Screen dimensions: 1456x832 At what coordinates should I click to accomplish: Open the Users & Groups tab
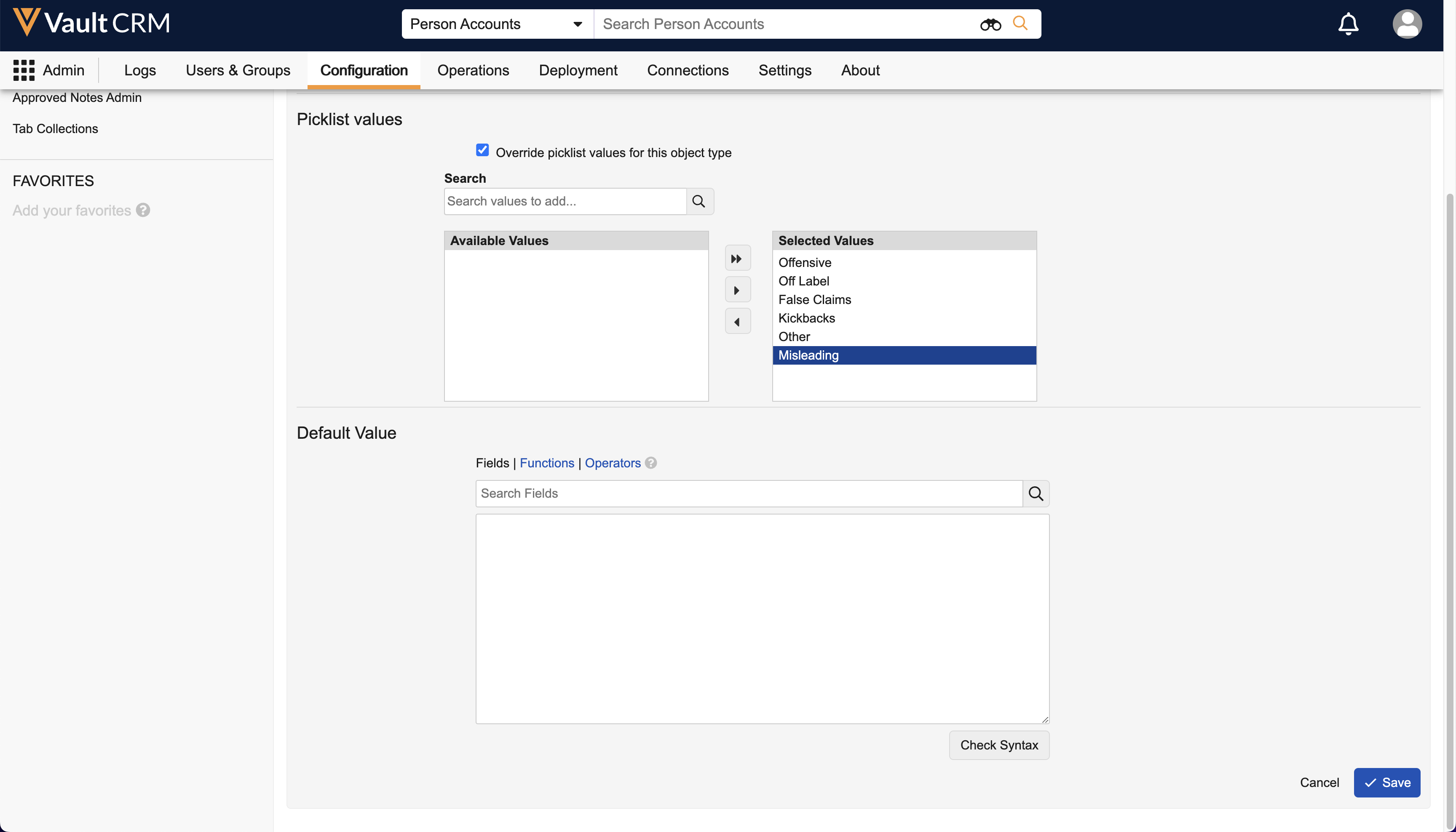[x=238, y=70]
